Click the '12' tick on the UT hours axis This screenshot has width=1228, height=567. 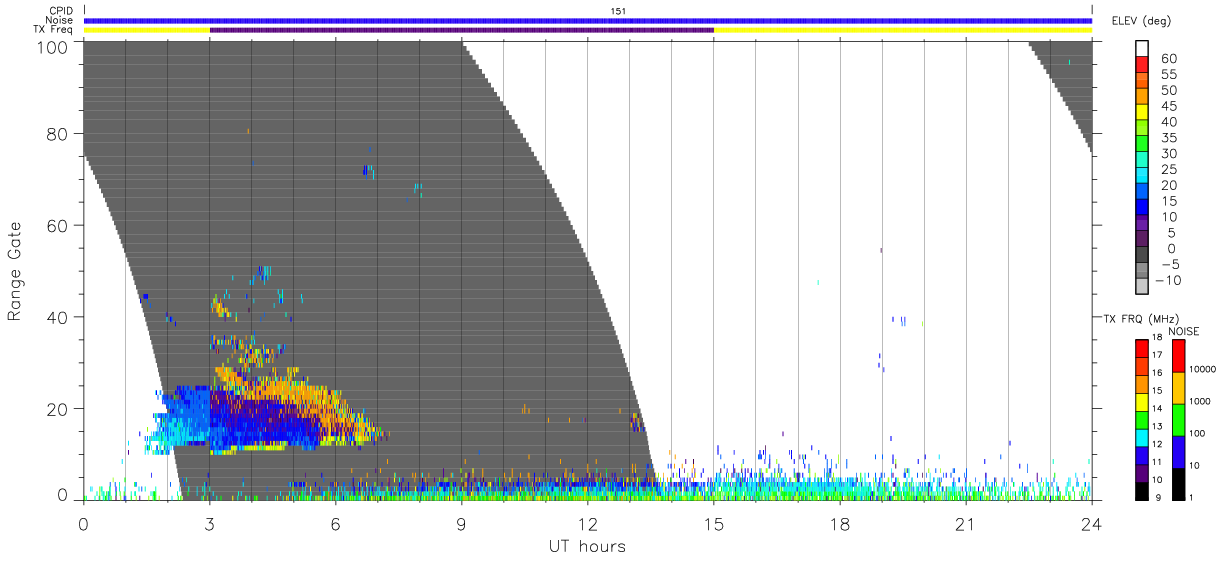(587, 525)
